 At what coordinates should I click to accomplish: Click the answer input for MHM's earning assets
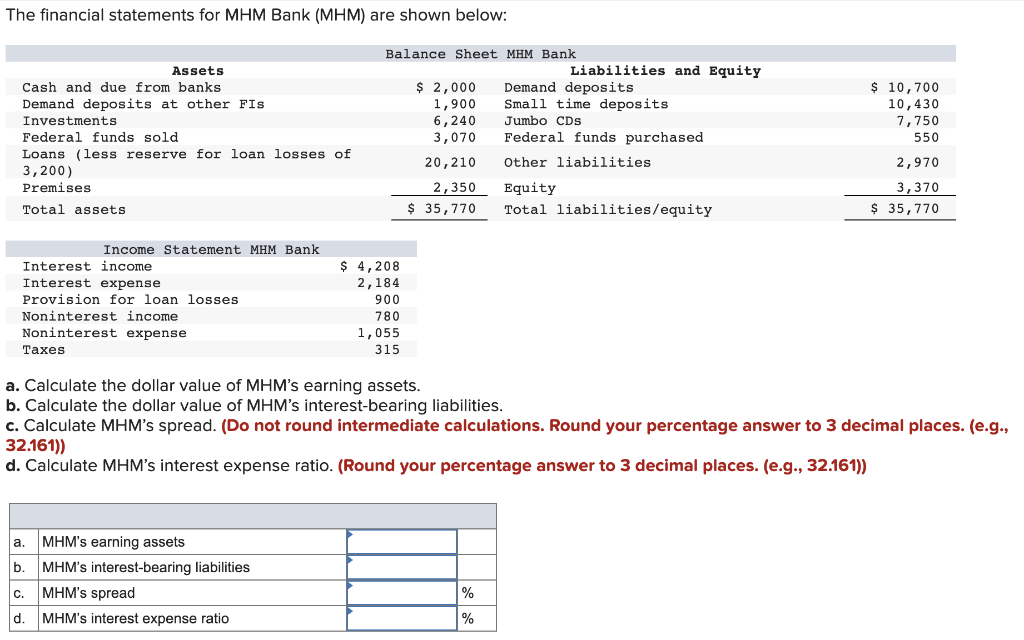tap(400, 541)
